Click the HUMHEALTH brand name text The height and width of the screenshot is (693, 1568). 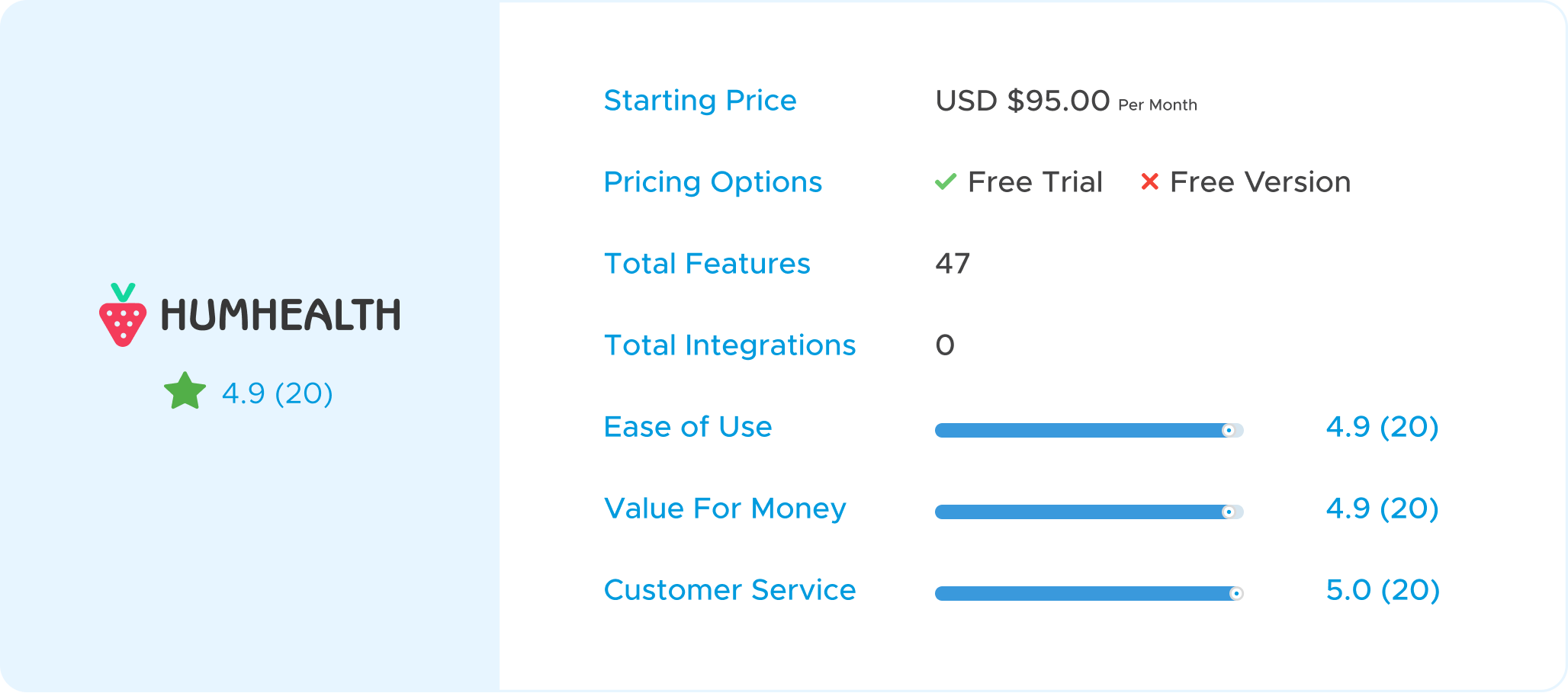[281, 315]
